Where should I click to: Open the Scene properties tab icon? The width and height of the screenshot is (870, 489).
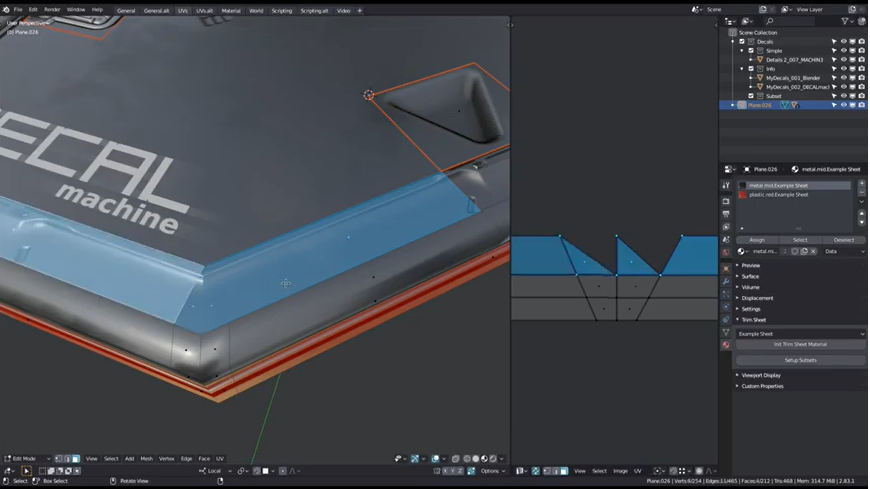726,240
